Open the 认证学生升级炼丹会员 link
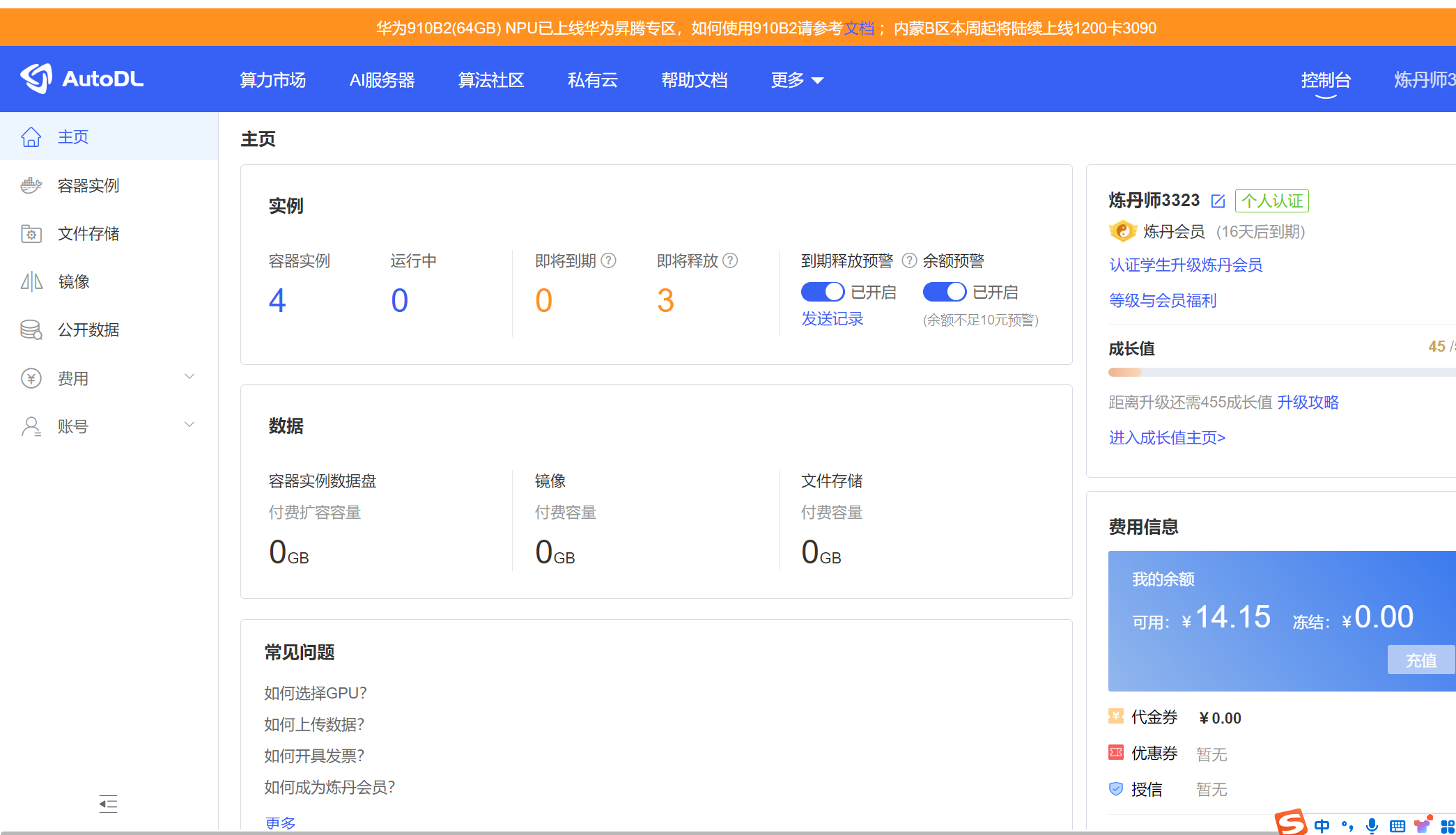 [x=1185, y=265]
